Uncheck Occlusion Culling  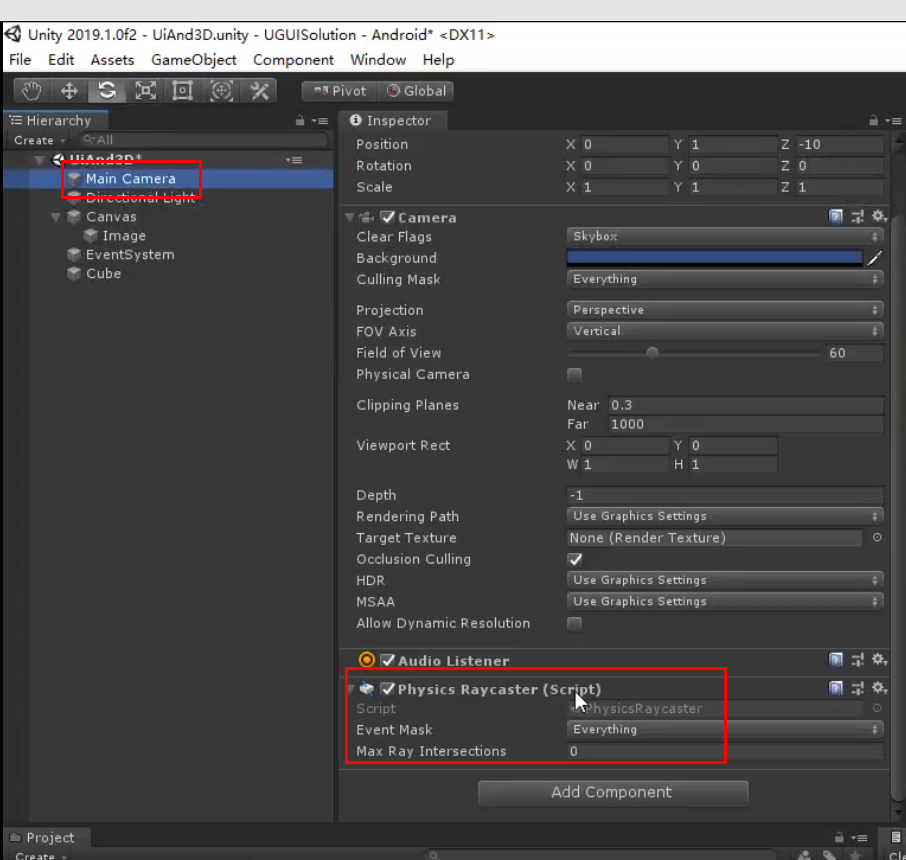click(574, 559)
